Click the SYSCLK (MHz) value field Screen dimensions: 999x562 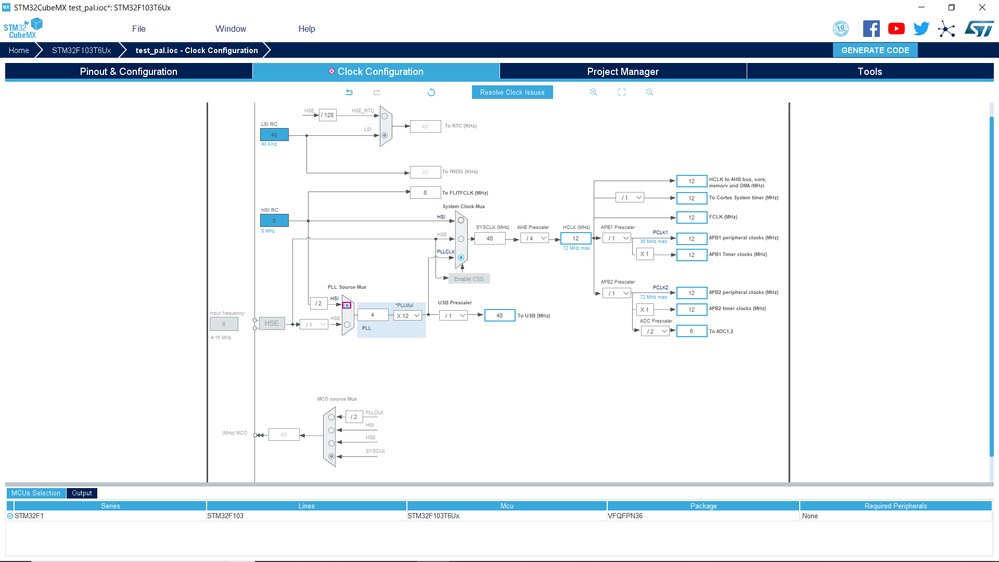coord(490,238)
